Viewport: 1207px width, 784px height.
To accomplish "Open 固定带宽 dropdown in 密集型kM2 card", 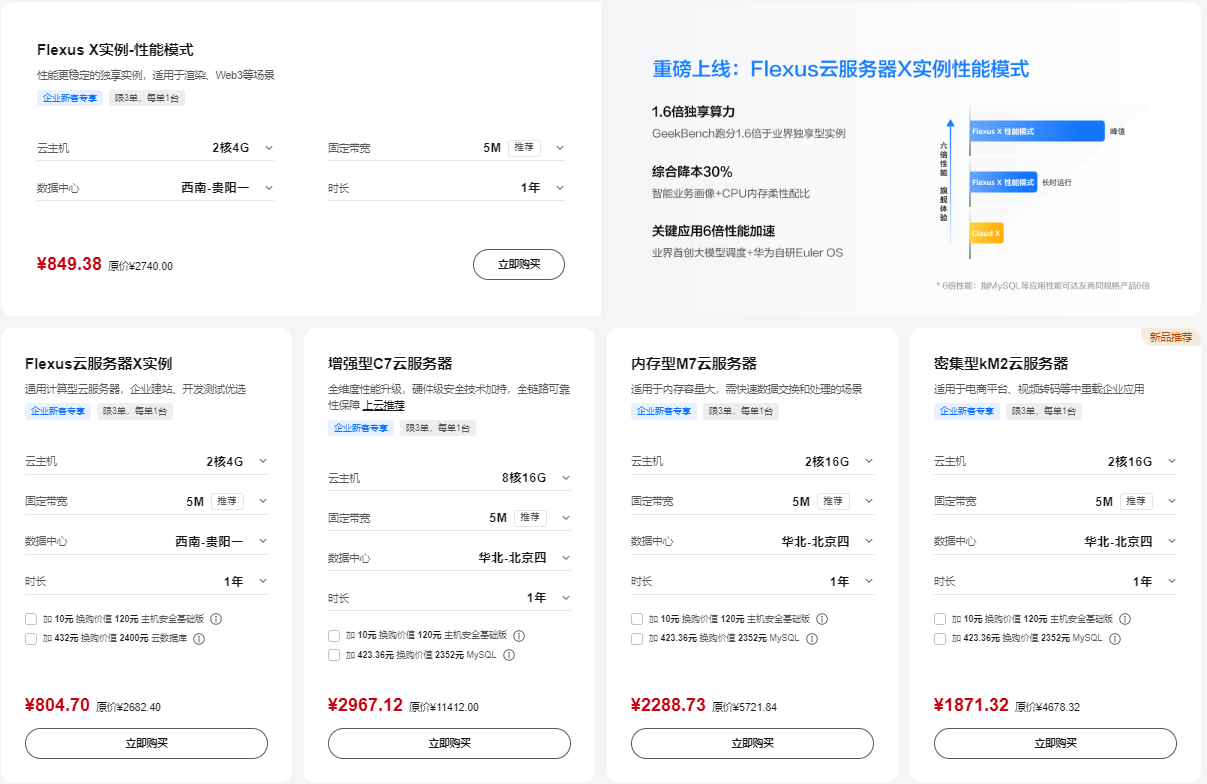I will pos(1055,502).
